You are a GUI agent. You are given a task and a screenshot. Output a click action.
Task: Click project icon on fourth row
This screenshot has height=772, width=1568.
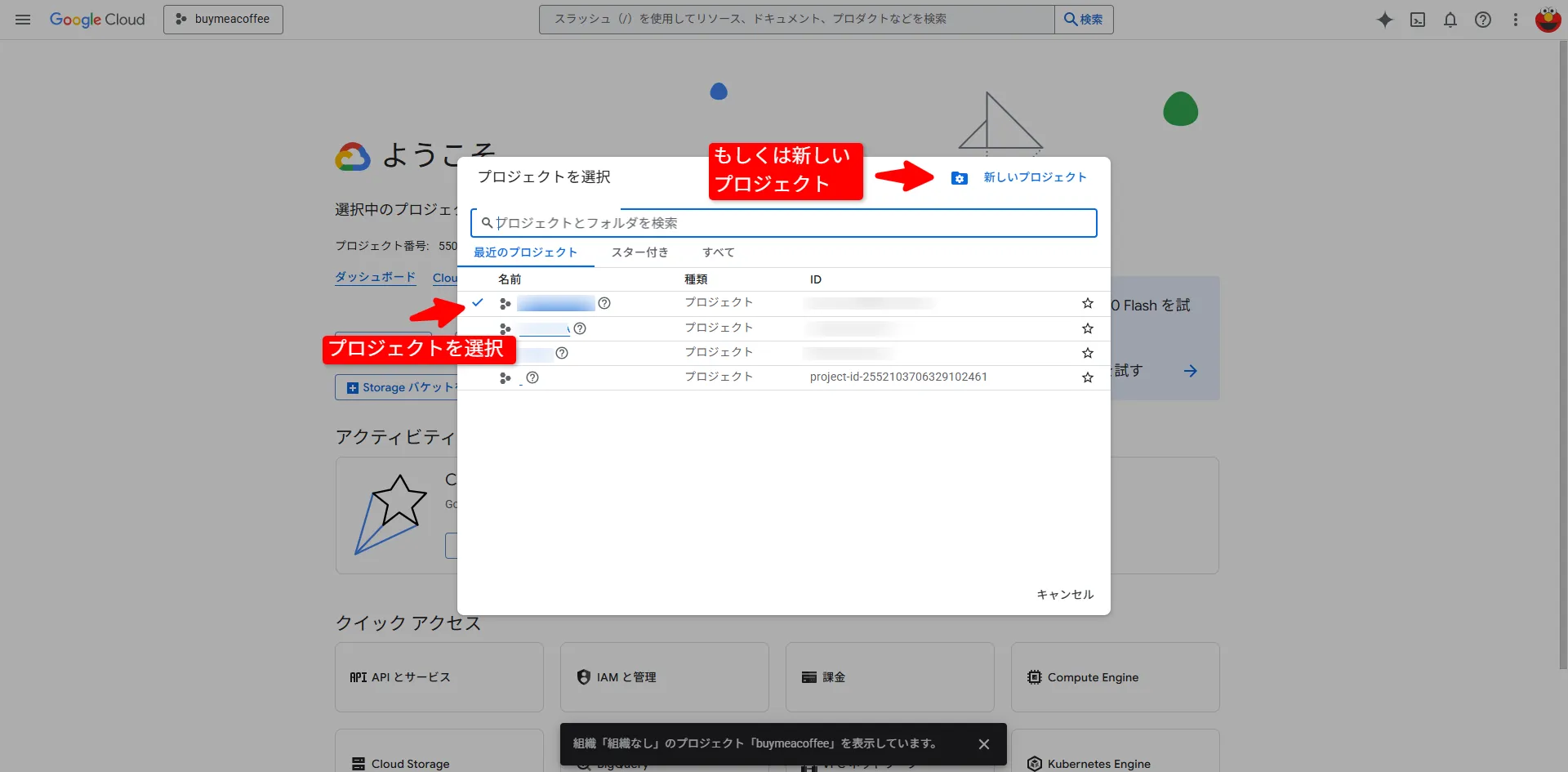506,377
